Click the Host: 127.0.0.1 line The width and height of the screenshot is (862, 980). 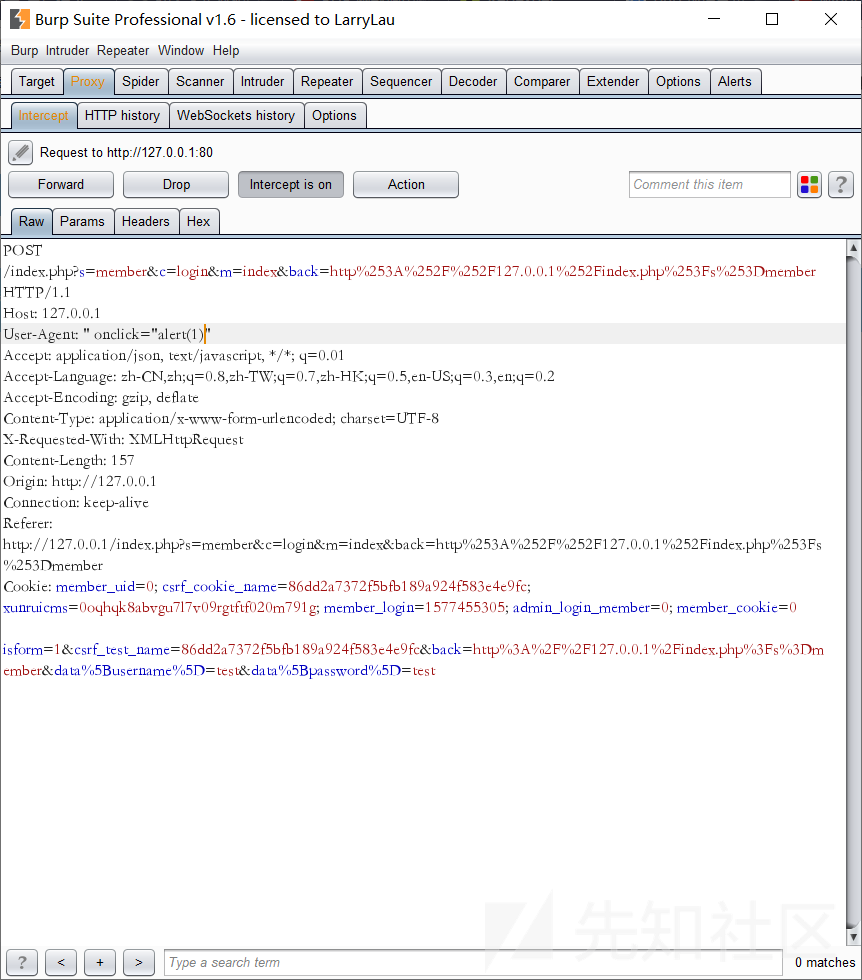pos(52,313)
